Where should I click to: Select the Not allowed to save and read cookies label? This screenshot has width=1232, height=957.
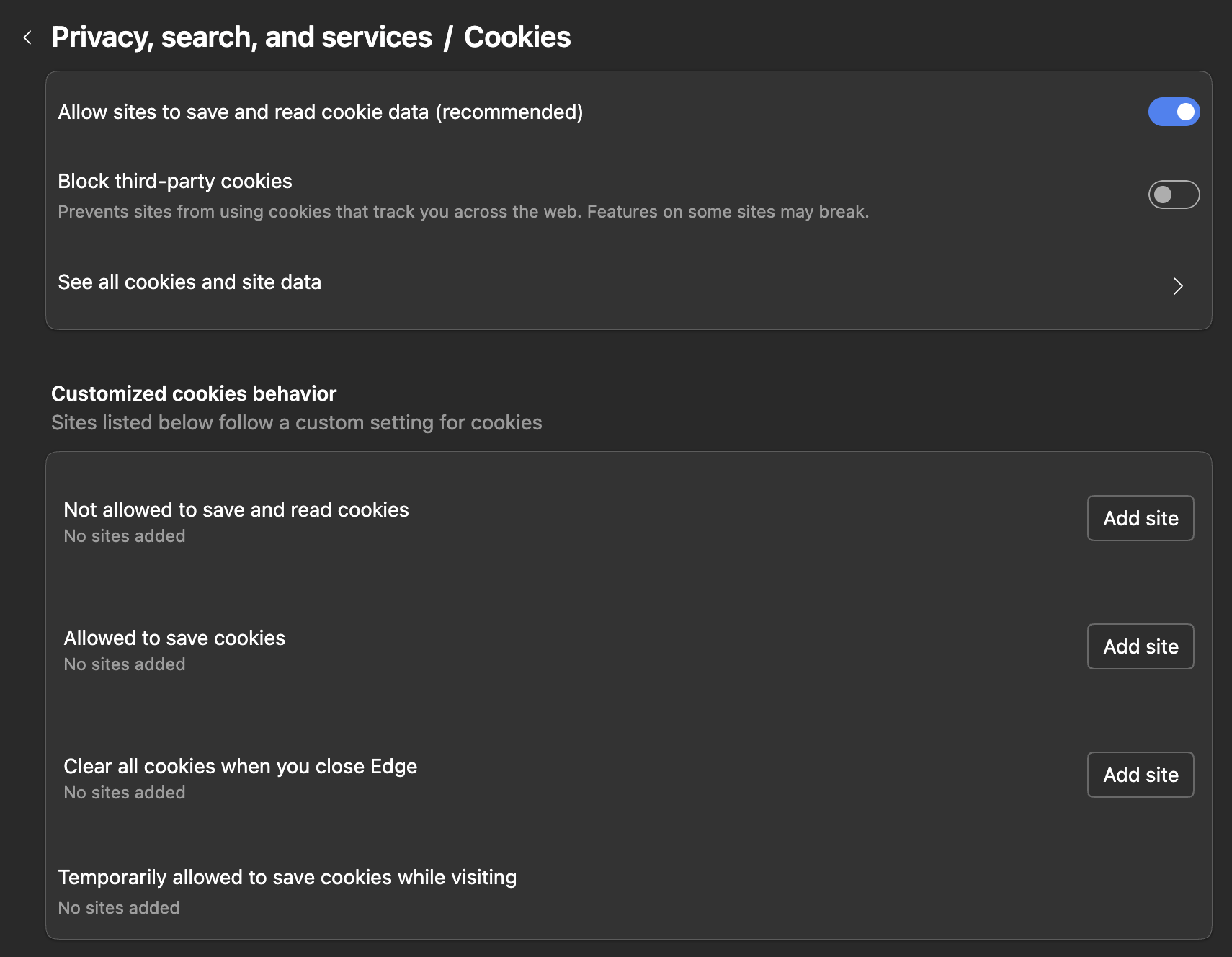pyautogui.click(x=236, y=510)
